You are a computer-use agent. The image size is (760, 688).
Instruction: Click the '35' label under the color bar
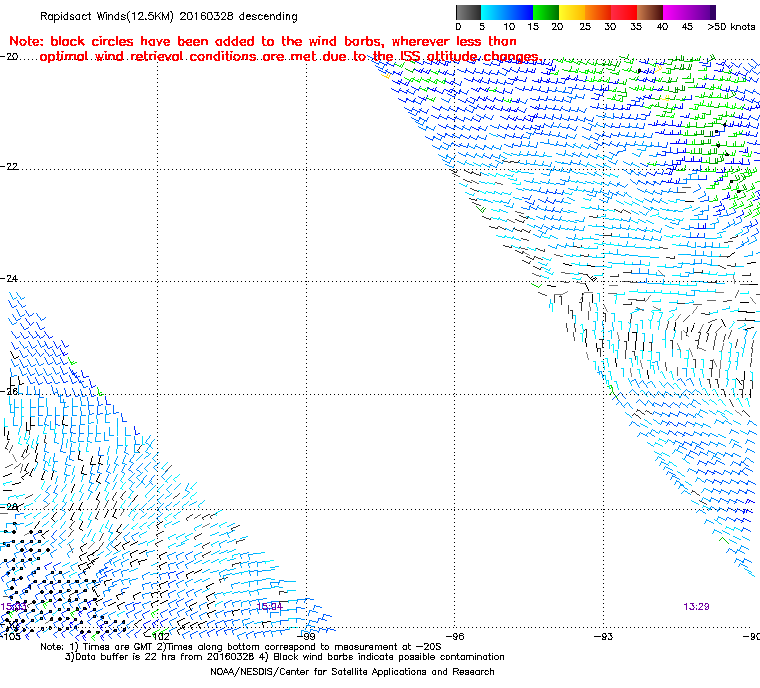pyautogui.click(x=636, y=27)
